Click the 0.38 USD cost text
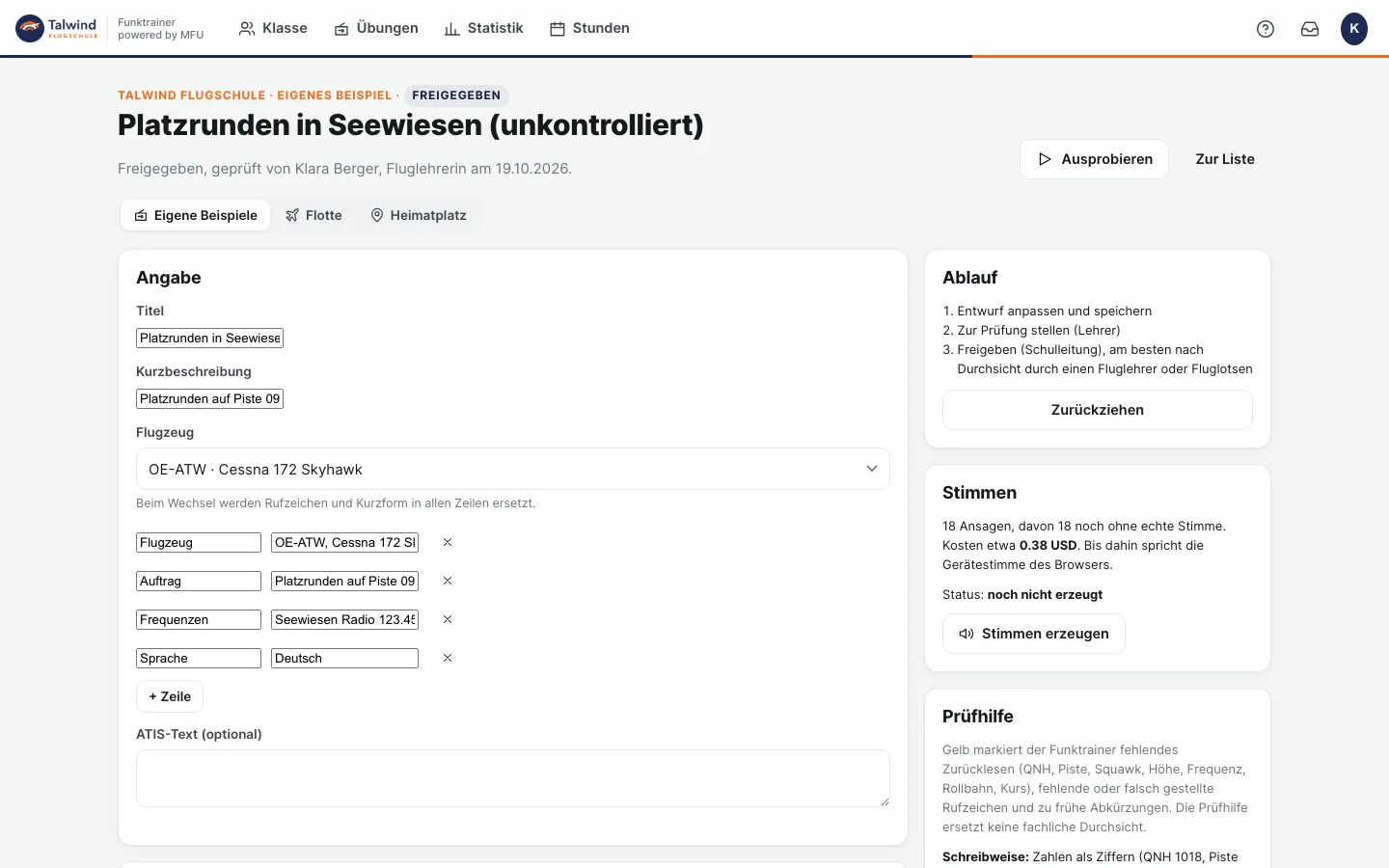 point(1049,546)
